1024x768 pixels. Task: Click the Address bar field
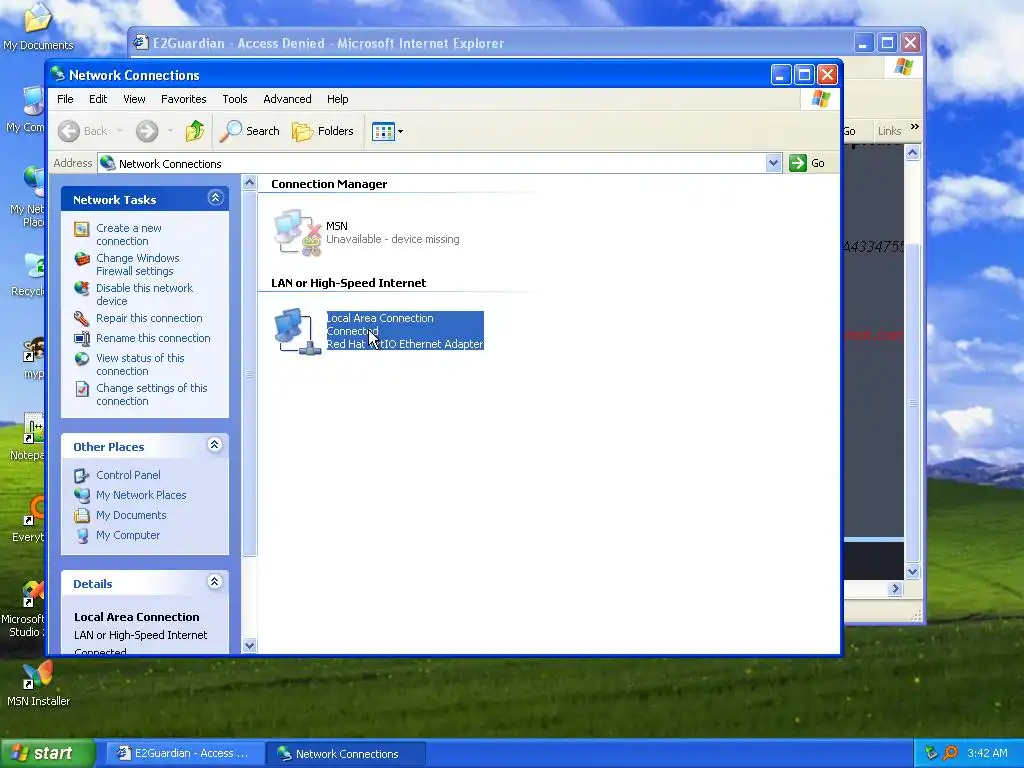coord(440,163)
